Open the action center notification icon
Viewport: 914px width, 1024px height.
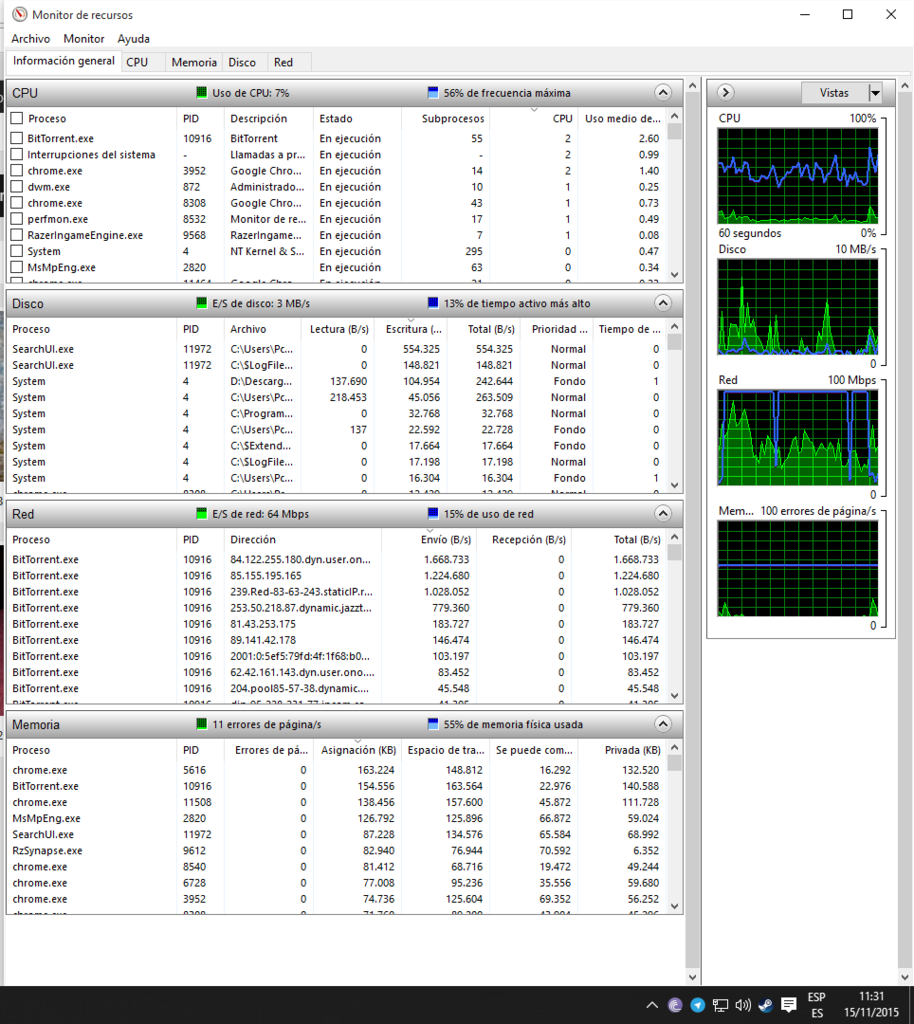click(789, 1005)
